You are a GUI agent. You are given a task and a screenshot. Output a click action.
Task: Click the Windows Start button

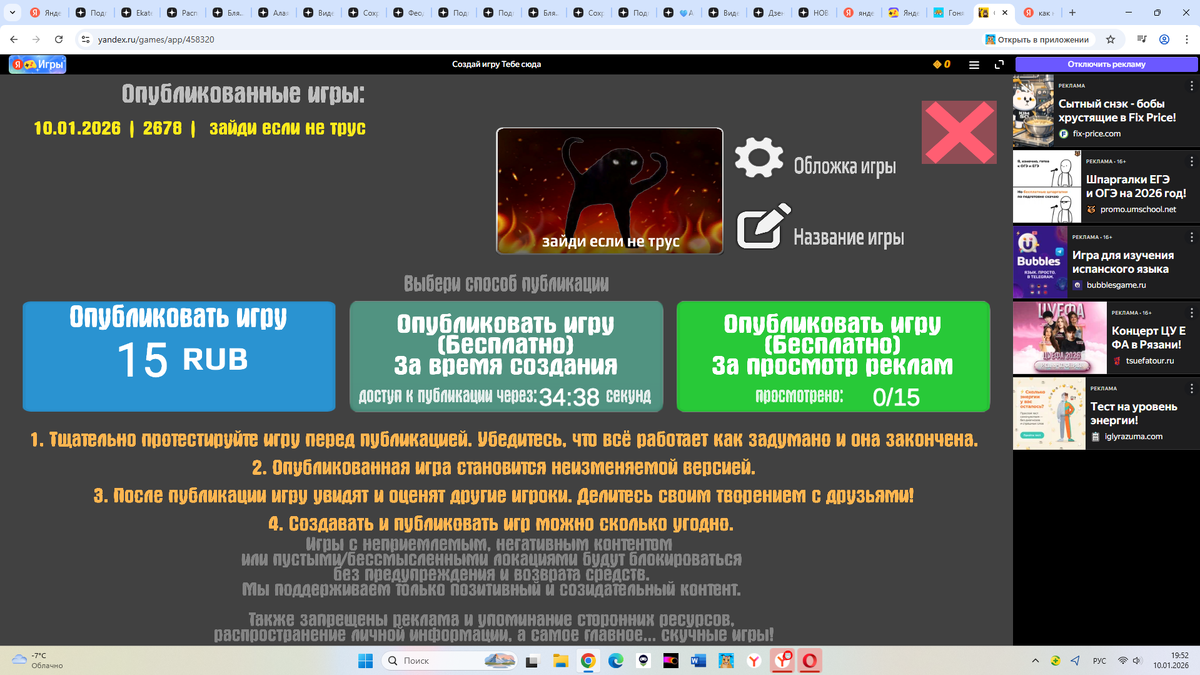(x=364, y=660)
